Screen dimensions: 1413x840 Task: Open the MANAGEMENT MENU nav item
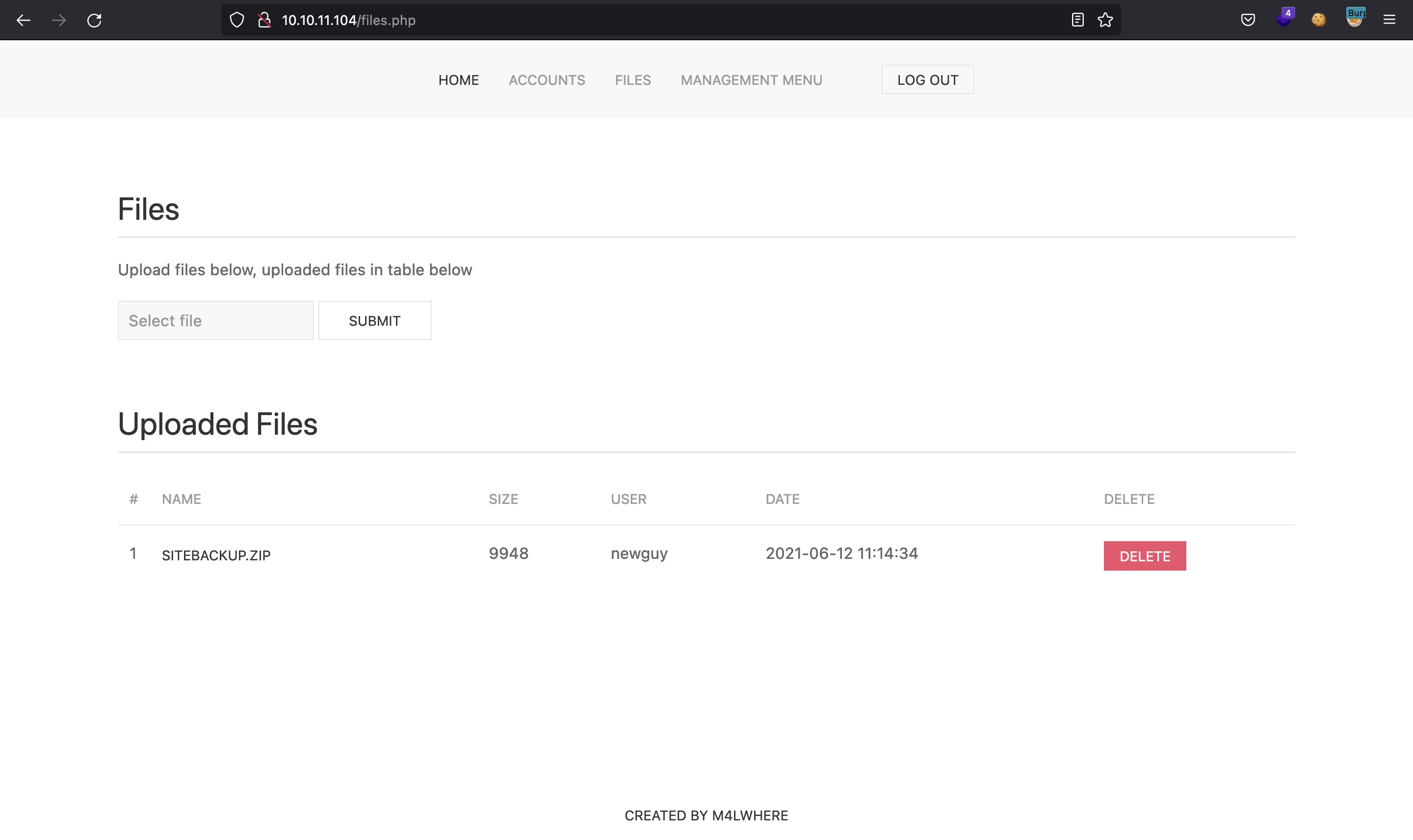(x=752, y=80)
